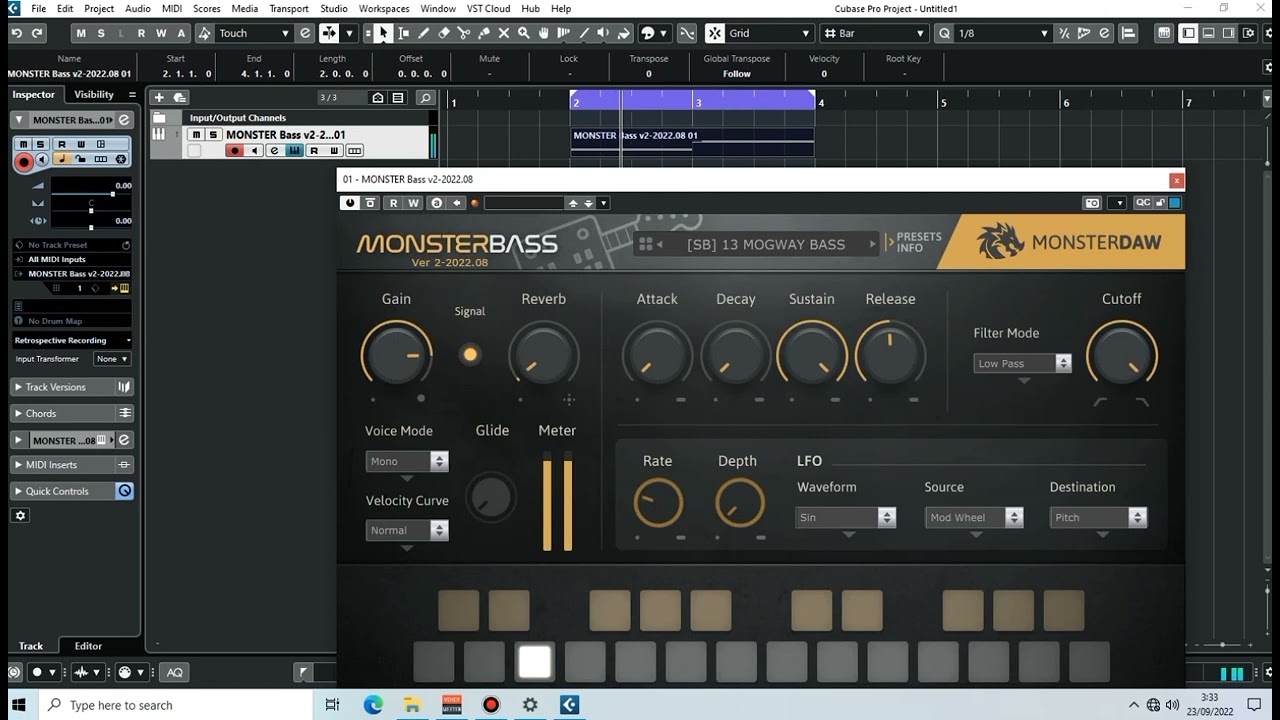
Task: Select the Split scissors tool
Action: tap(464, 33)
